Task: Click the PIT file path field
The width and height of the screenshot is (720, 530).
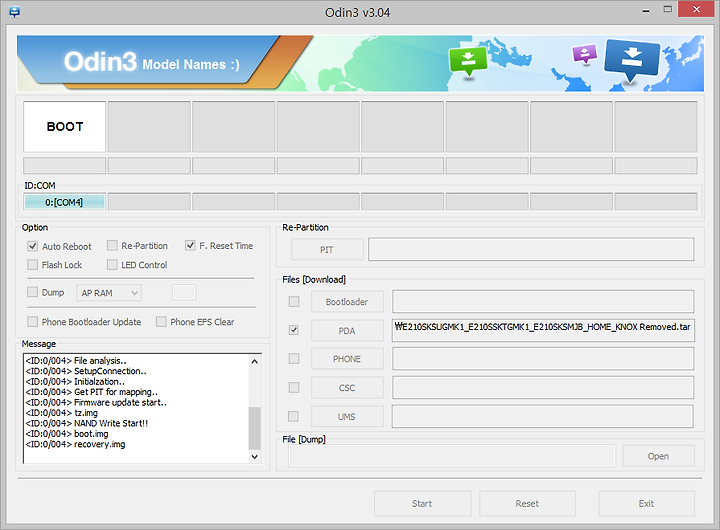Action: tap(531, 249)
